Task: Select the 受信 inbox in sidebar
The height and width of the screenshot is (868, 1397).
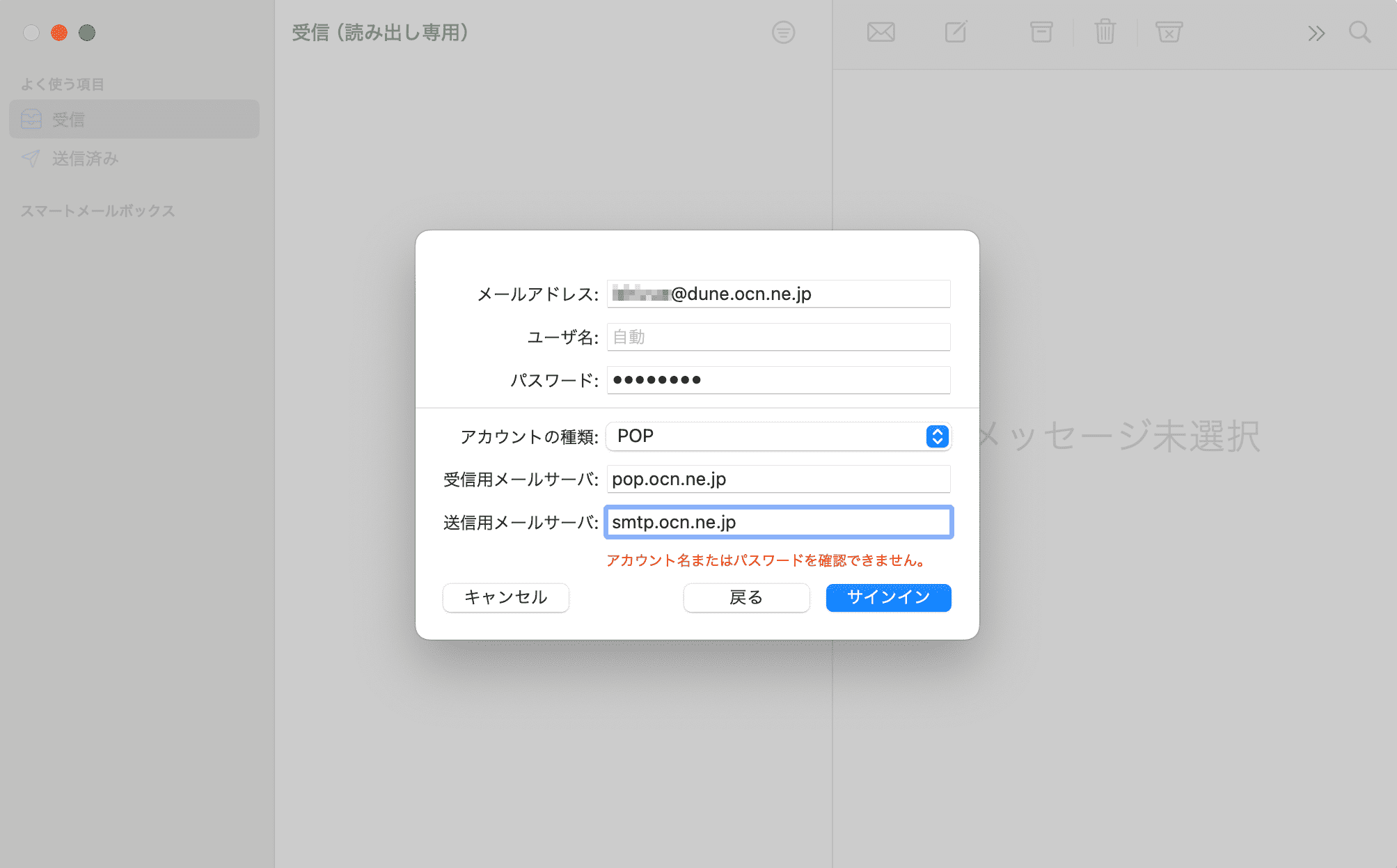Action: click(x=134, y=119)
